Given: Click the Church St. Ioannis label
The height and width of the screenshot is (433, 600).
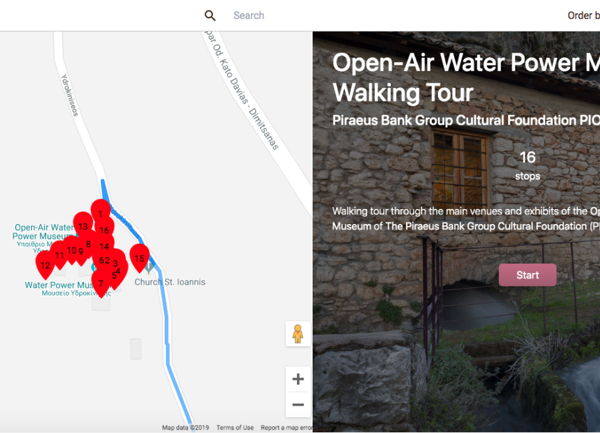Looking at the screenshot, I should (170, 282).
